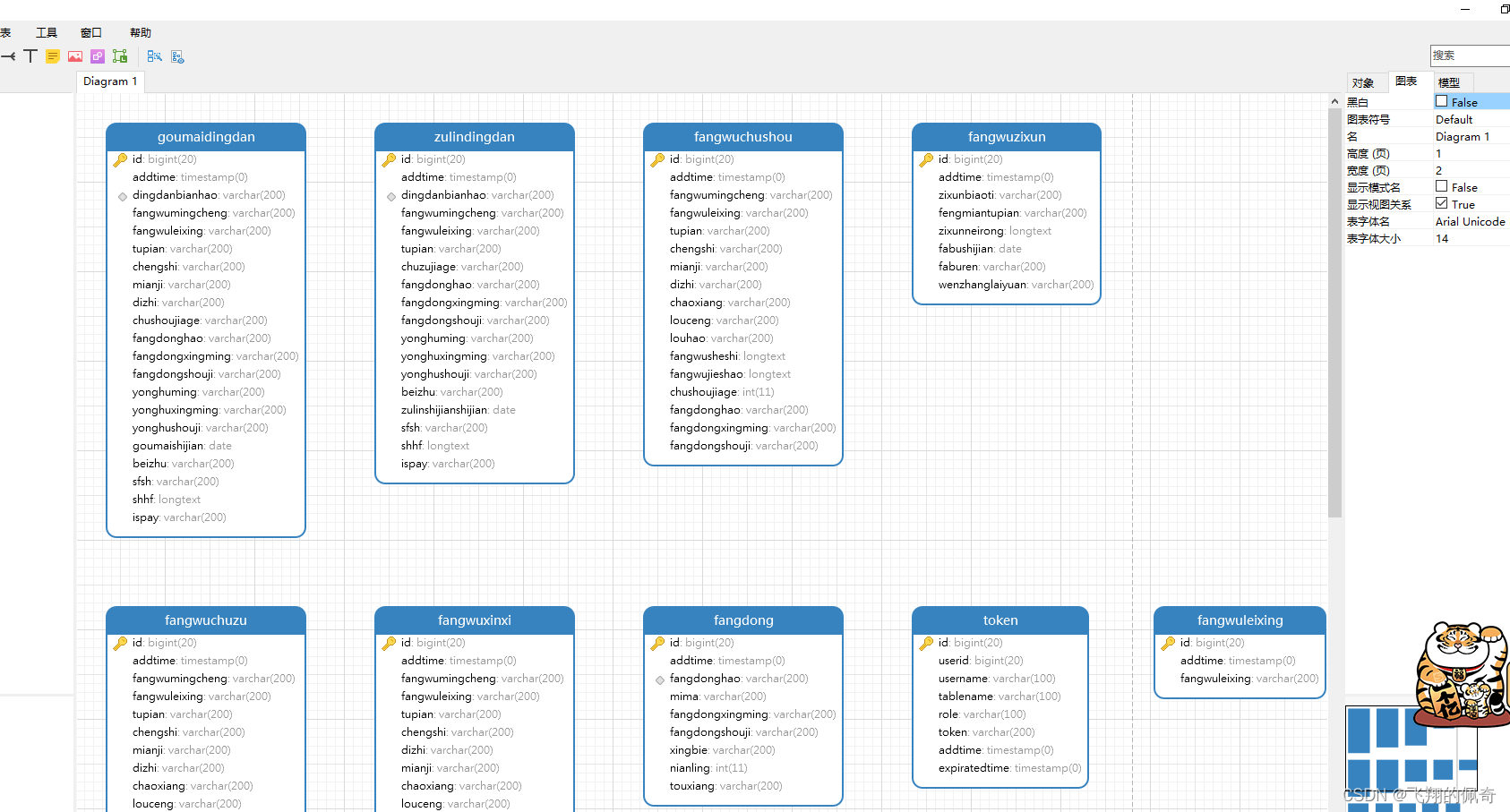Switch to the 图表 properties tab
Image resolution: width=1510 pixels, height=812 pixels.
click(x=1406, y=81)
